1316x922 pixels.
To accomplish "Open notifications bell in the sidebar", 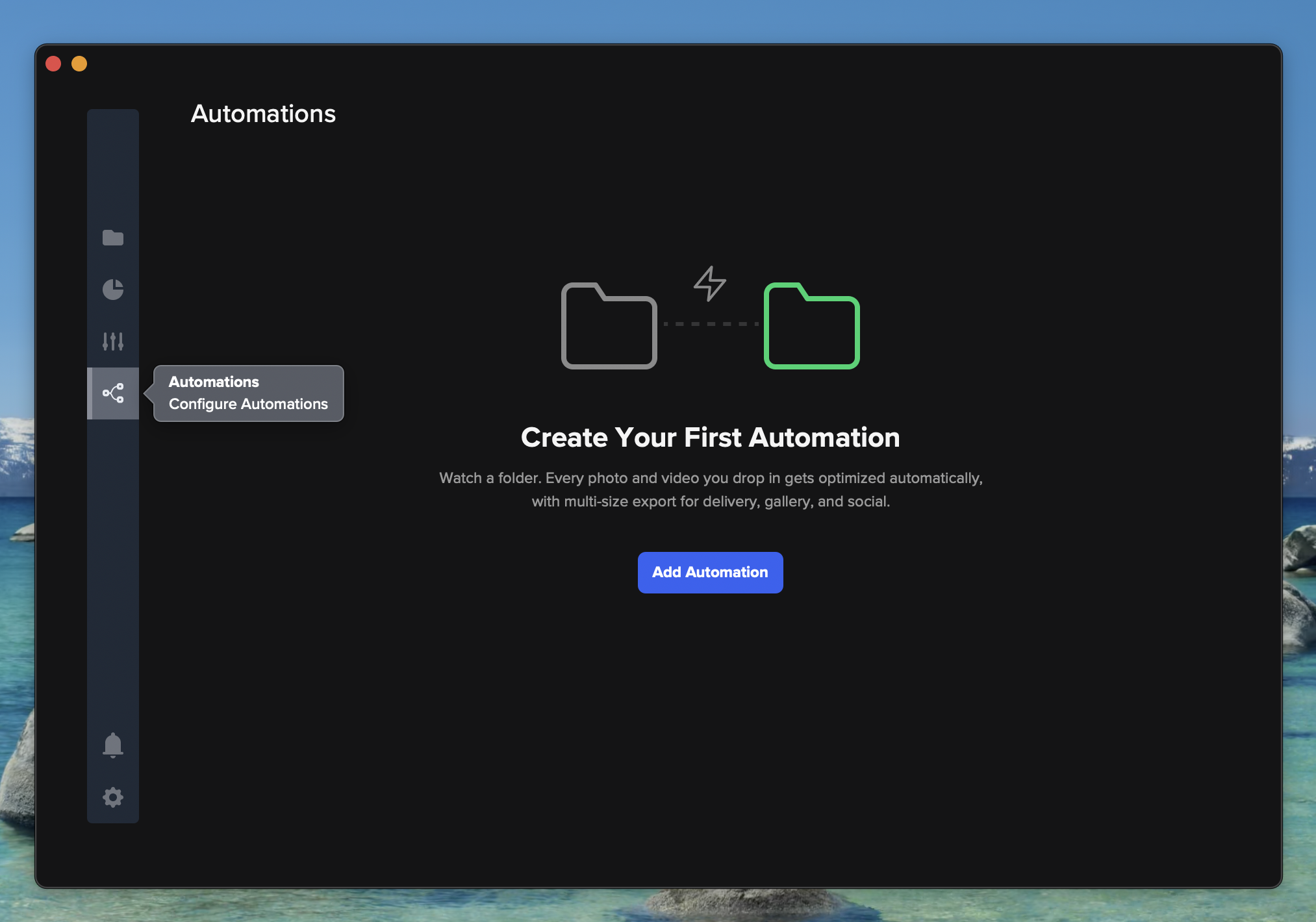I will click(x=113, y=745).
